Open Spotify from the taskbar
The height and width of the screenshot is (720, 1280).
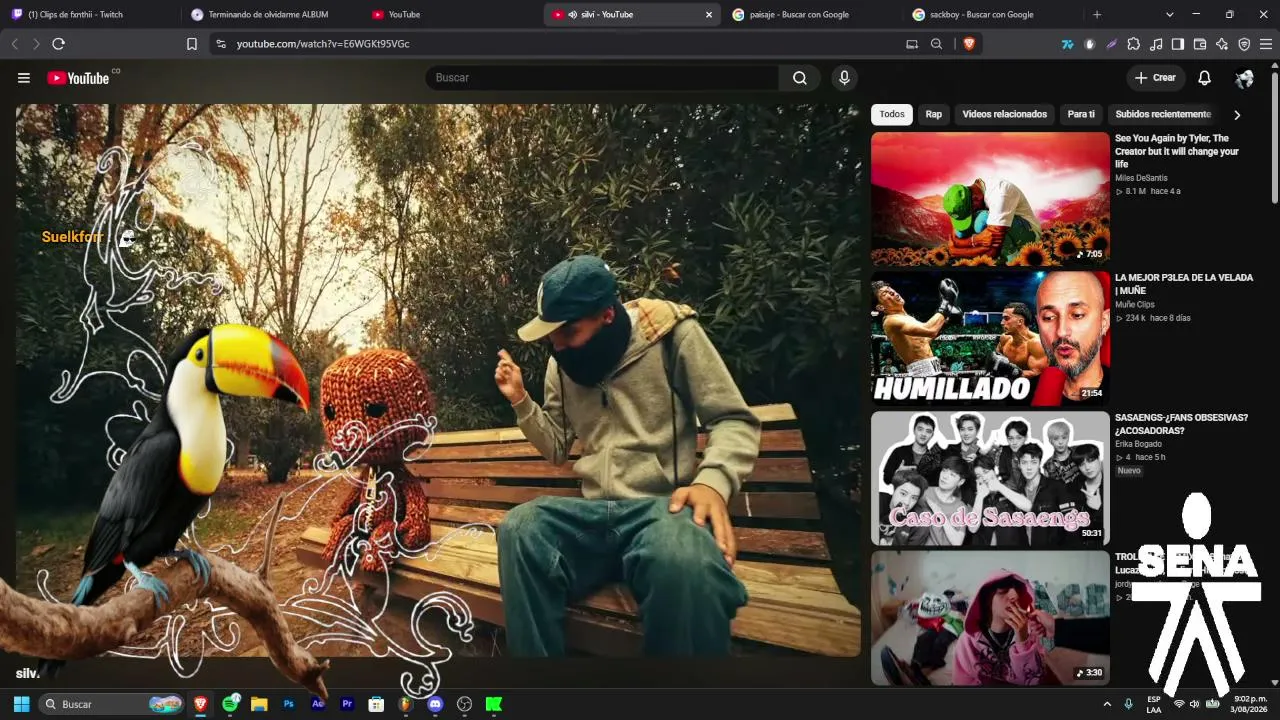[231, 704]
